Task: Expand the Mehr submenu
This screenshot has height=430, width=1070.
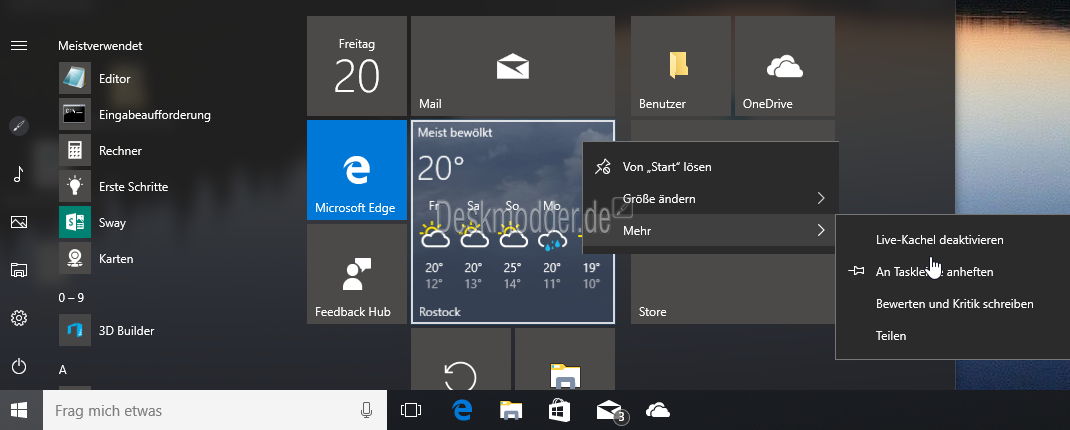Action: [710, 231]
